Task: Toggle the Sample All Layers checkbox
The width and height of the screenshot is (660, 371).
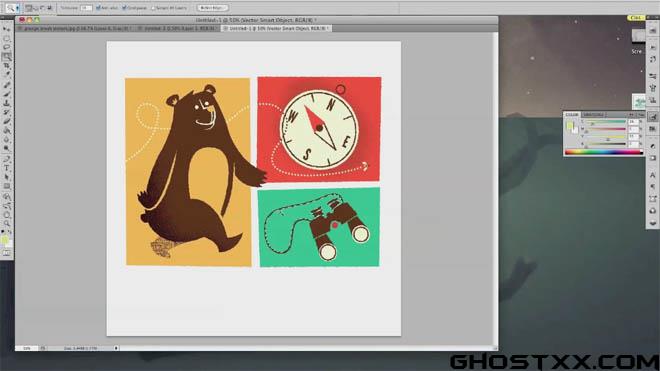Action: pos(153,8)
